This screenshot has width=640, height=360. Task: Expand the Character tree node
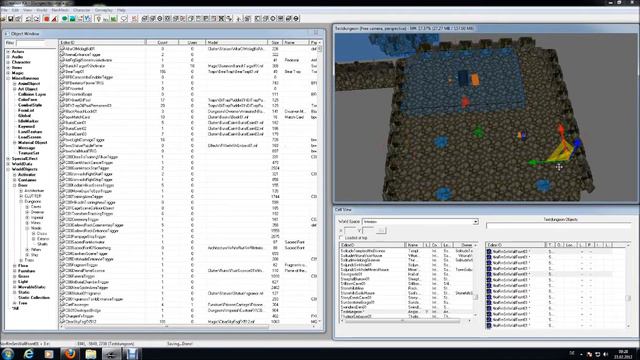(8, 62)
